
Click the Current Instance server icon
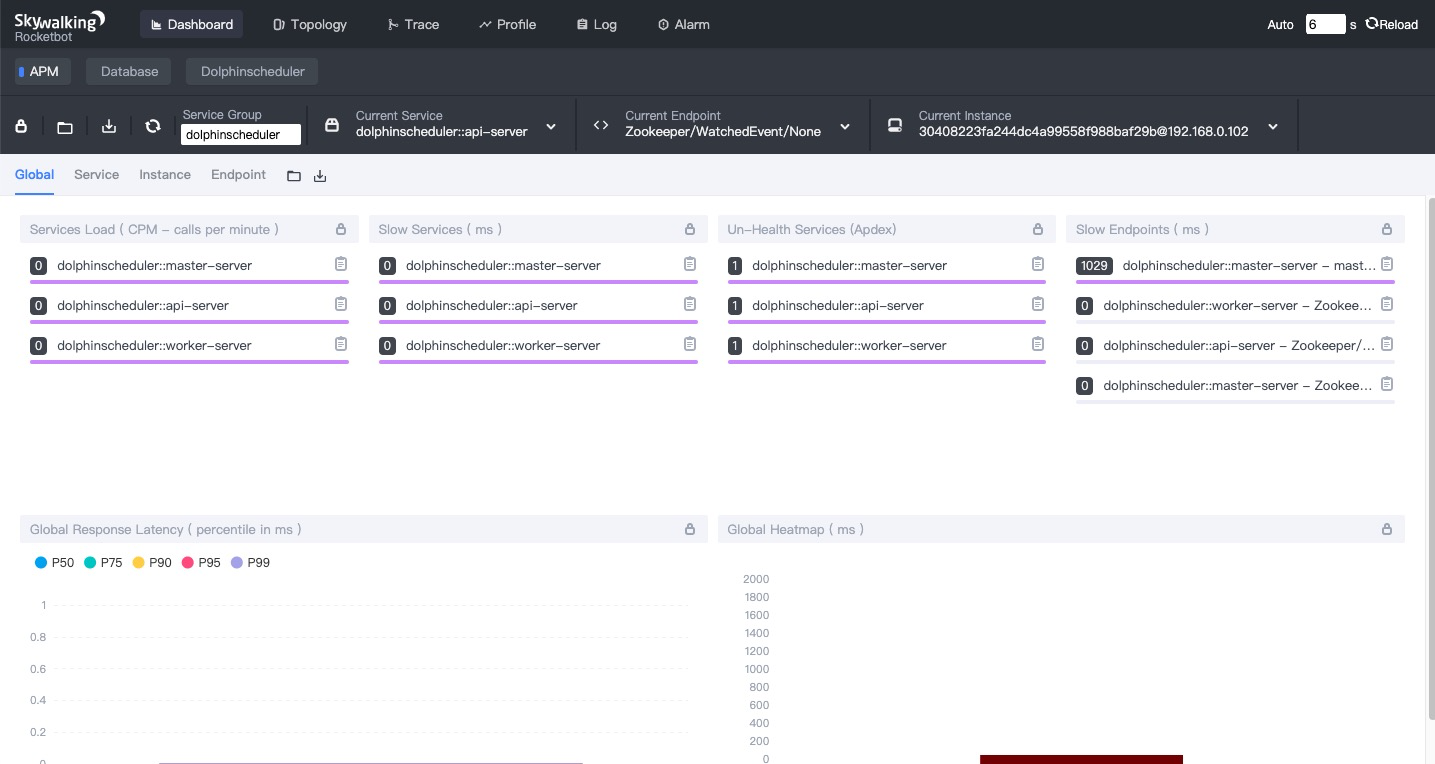click(x=895, y=125)
